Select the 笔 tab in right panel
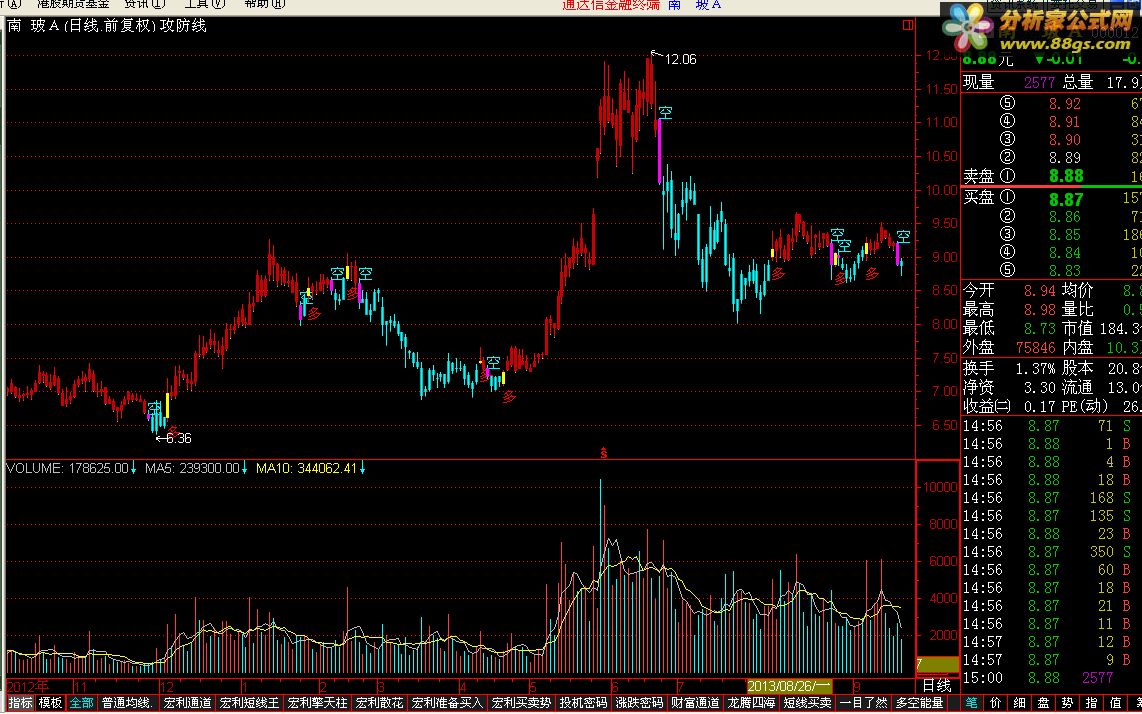1142x714 pixels. (x=972, y=703)
